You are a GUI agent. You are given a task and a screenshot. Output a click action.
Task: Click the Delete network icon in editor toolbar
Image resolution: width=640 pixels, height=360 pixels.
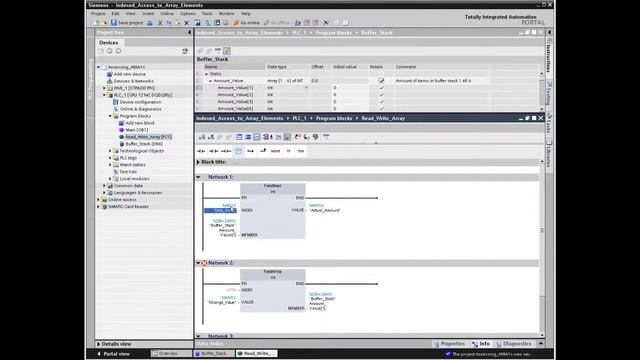[211, 137]
